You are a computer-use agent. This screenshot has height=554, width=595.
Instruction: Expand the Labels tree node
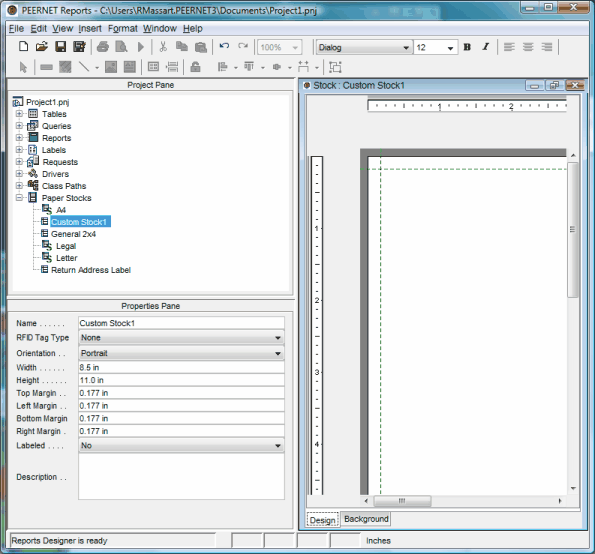click(19, 150)
